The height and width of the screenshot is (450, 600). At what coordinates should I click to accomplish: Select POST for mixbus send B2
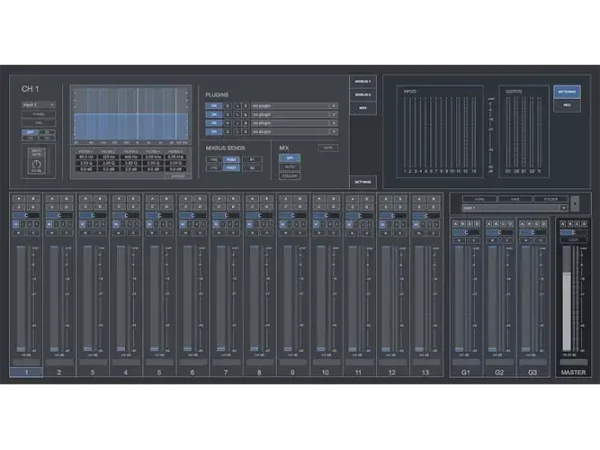point(231,168)
